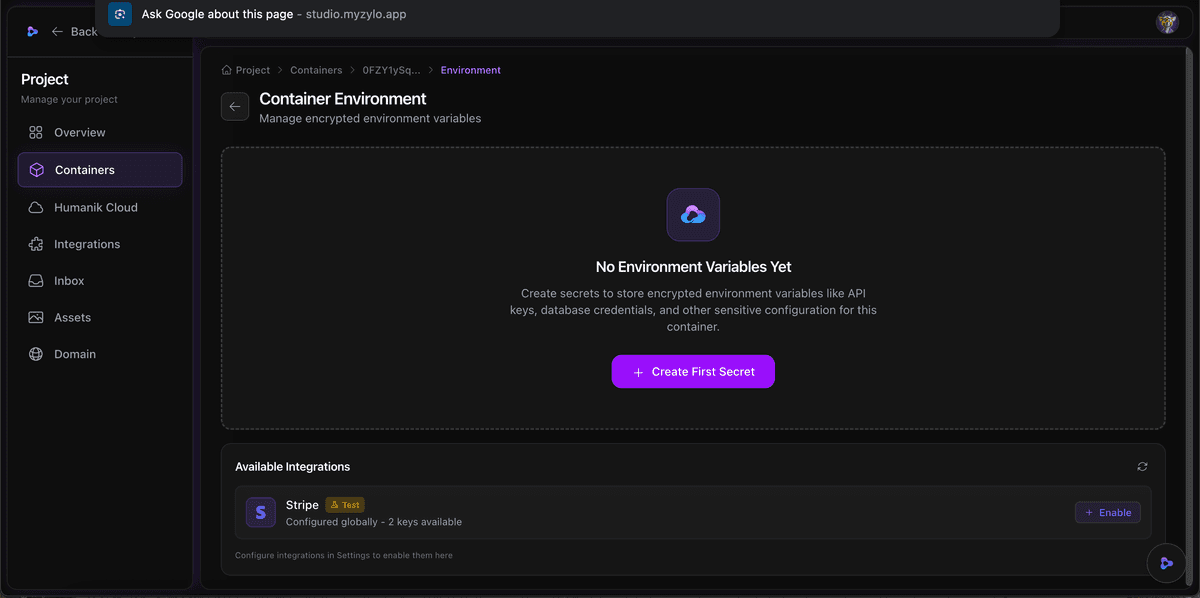Viewport: 1200px width, 598px height.
Task: Click the Test badge next to Stripe
Action: [x=344, y=504]
